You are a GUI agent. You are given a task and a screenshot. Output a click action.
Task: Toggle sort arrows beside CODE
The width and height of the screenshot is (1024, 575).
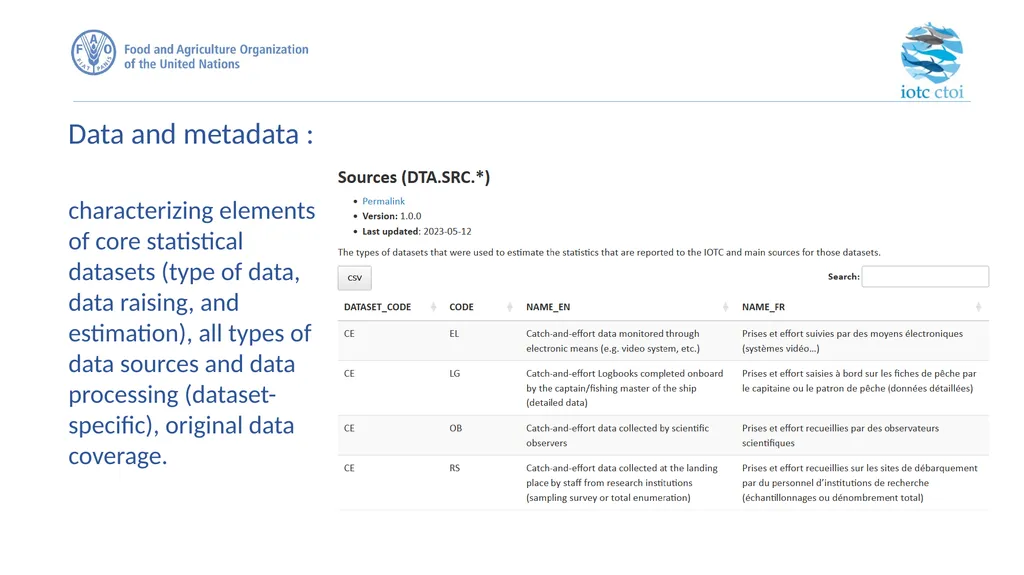tap(509, 307)
